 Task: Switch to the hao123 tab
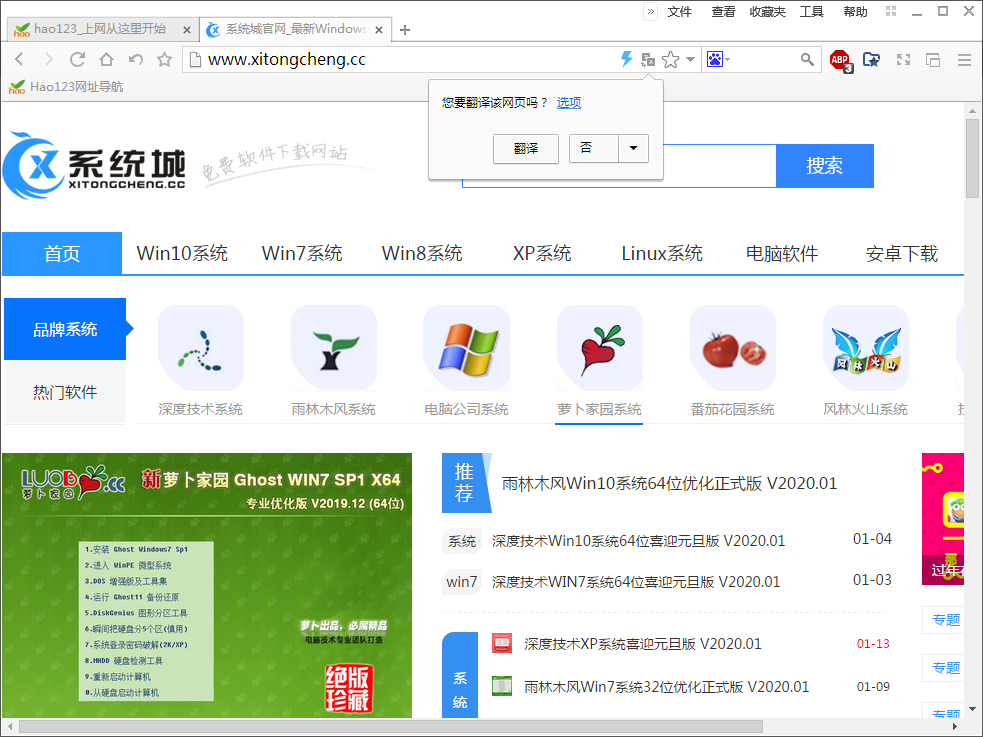pos(100,29)
